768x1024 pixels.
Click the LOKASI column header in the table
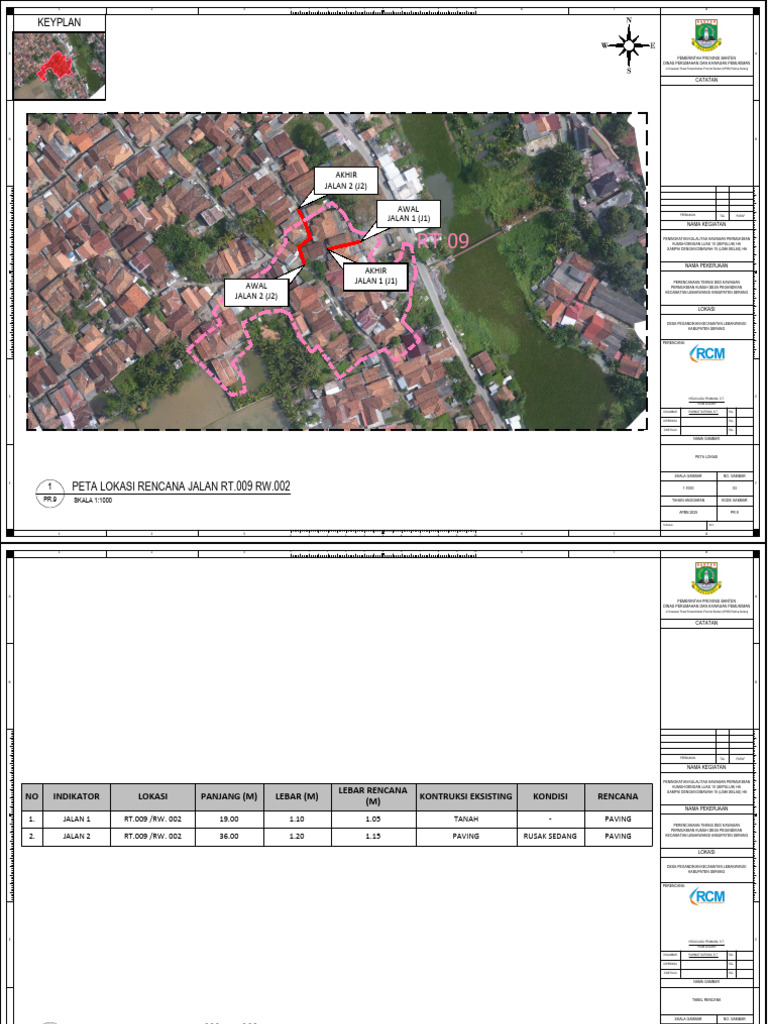tap(153, 797)
